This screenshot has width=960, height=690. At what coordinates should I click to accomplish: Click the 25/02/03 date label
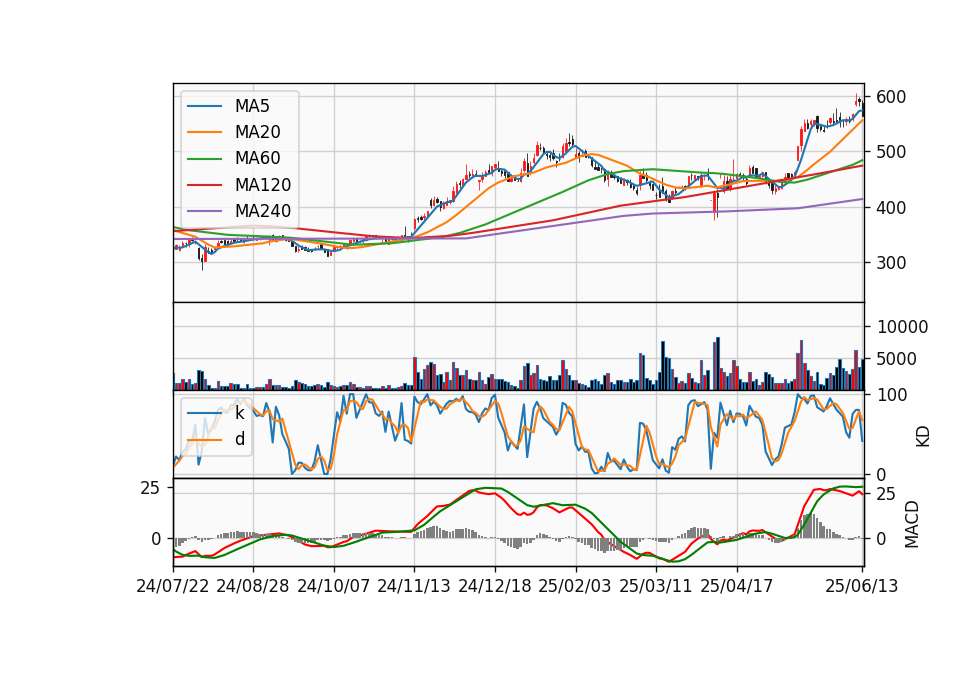(x=575, y=586)
